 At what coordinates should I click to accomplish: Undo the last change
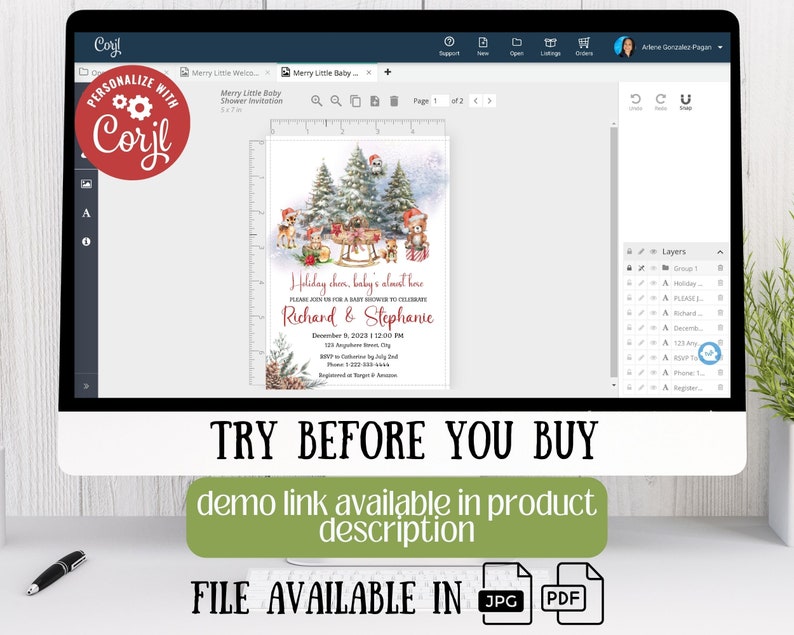click(x=636, y=101)
